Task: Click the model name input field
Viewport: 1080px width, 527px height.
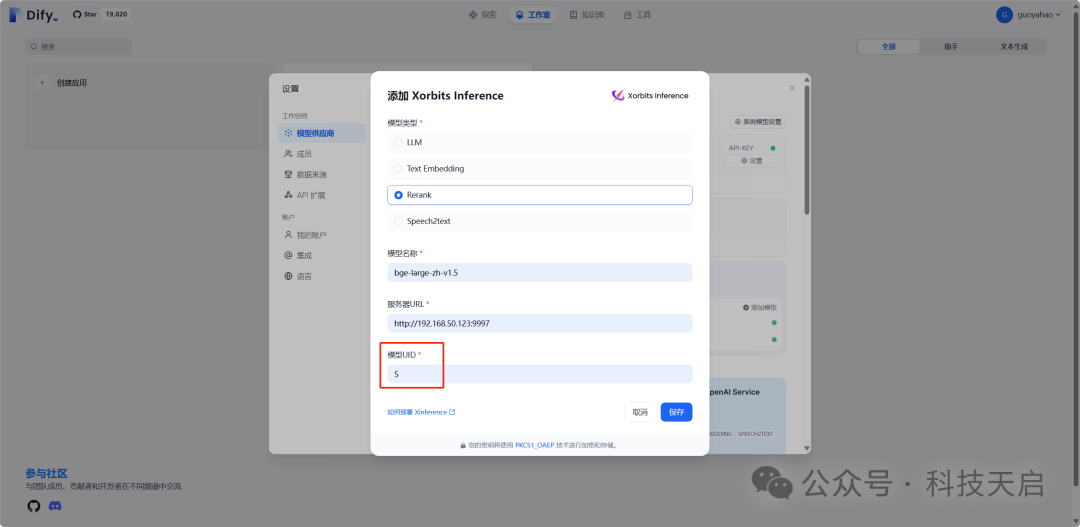Action: pyautogui.click(x=539, y=272)
